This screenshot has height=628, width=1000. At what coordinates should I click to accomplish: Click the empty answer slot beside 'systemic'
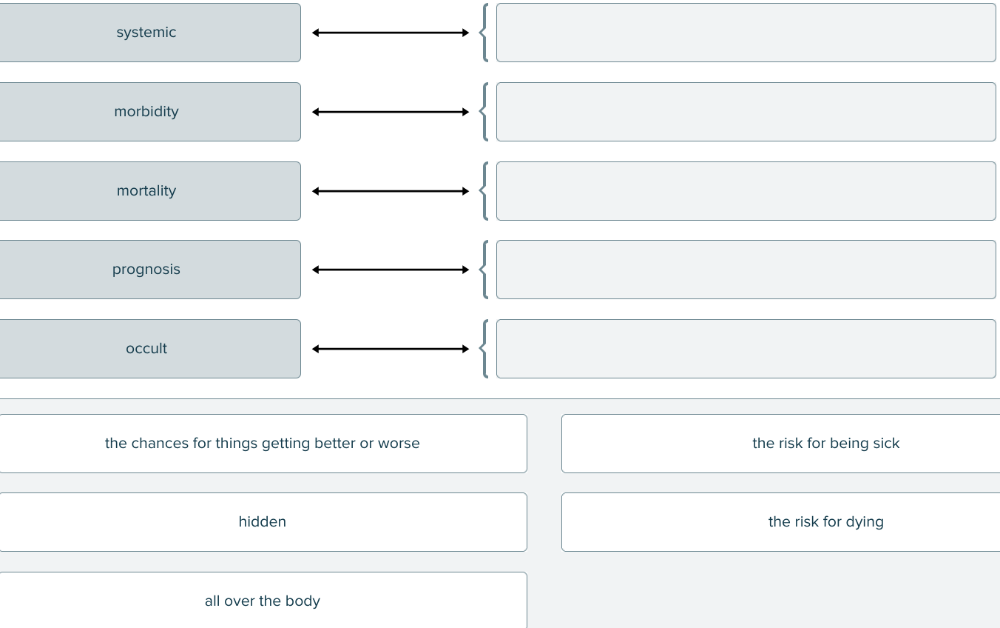click(x=745, y=33)
